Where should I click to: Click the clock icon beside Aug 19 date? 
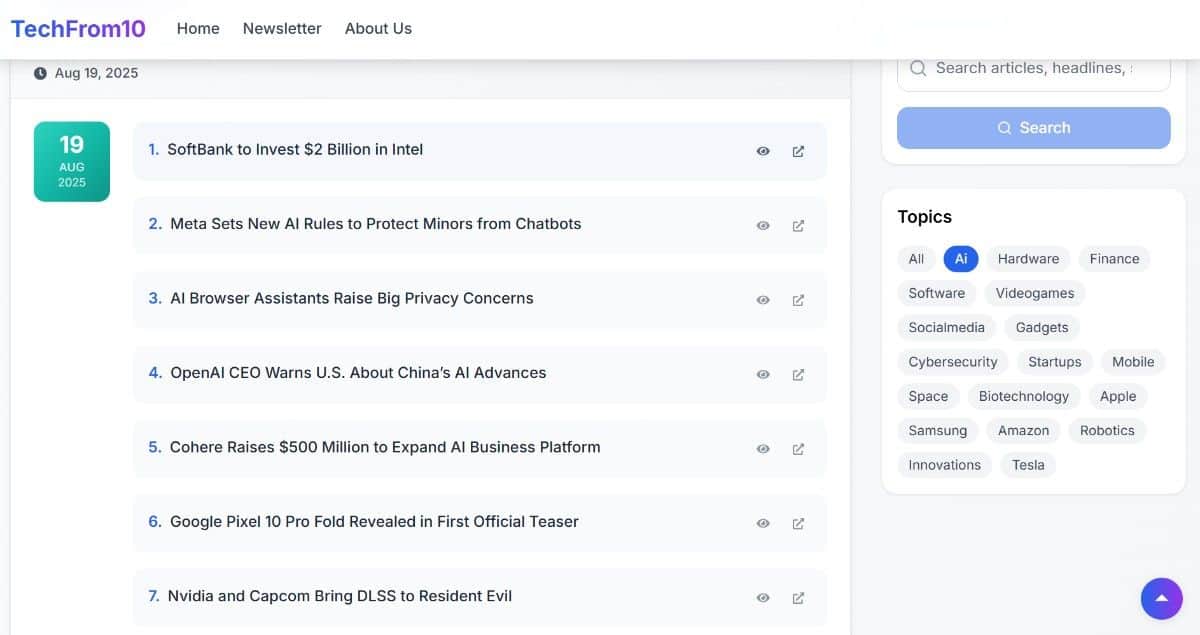click(38, 72)
